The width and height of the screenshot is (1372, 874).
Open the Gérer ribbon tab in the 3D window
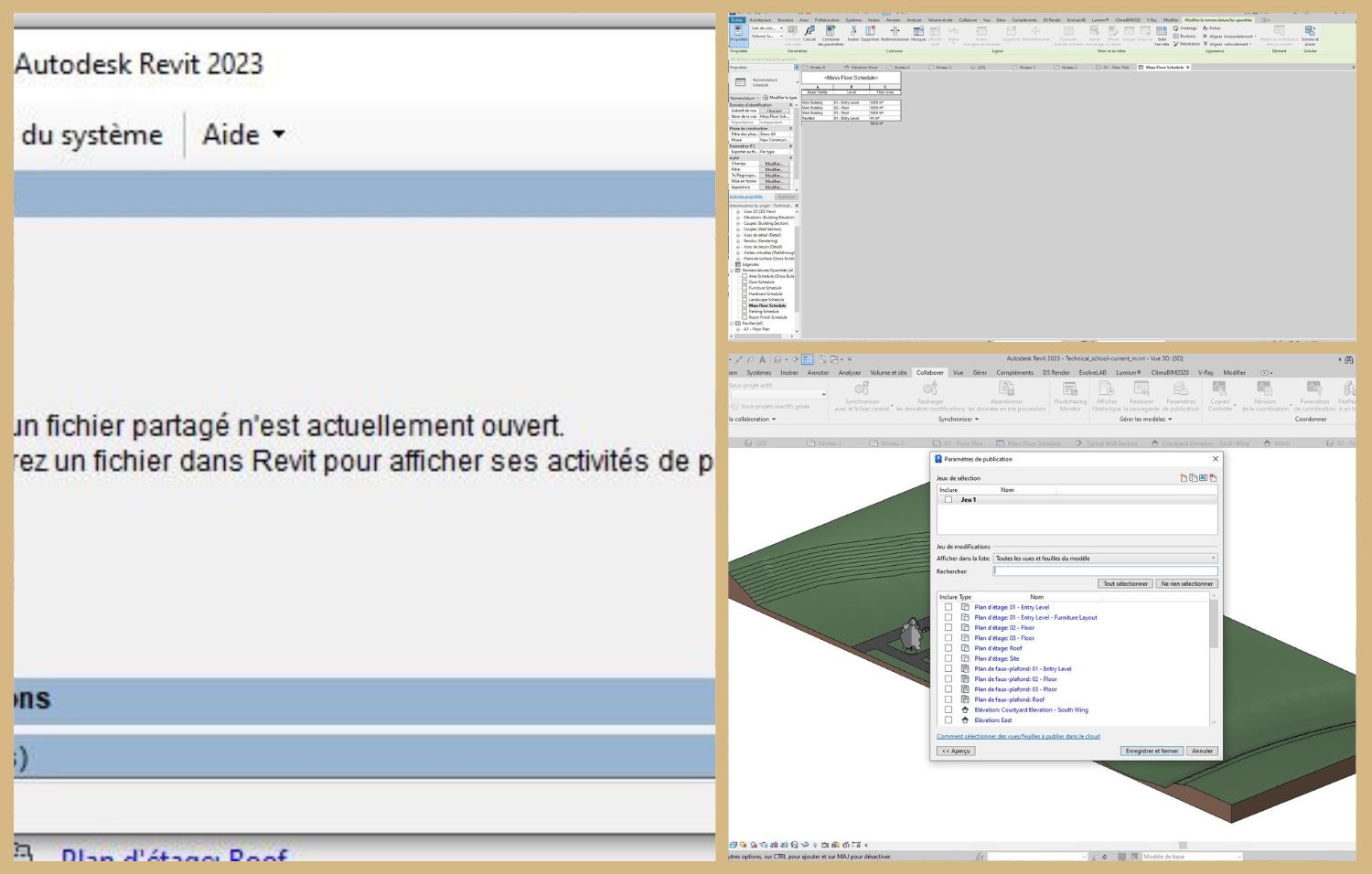[x=980, y=373]
